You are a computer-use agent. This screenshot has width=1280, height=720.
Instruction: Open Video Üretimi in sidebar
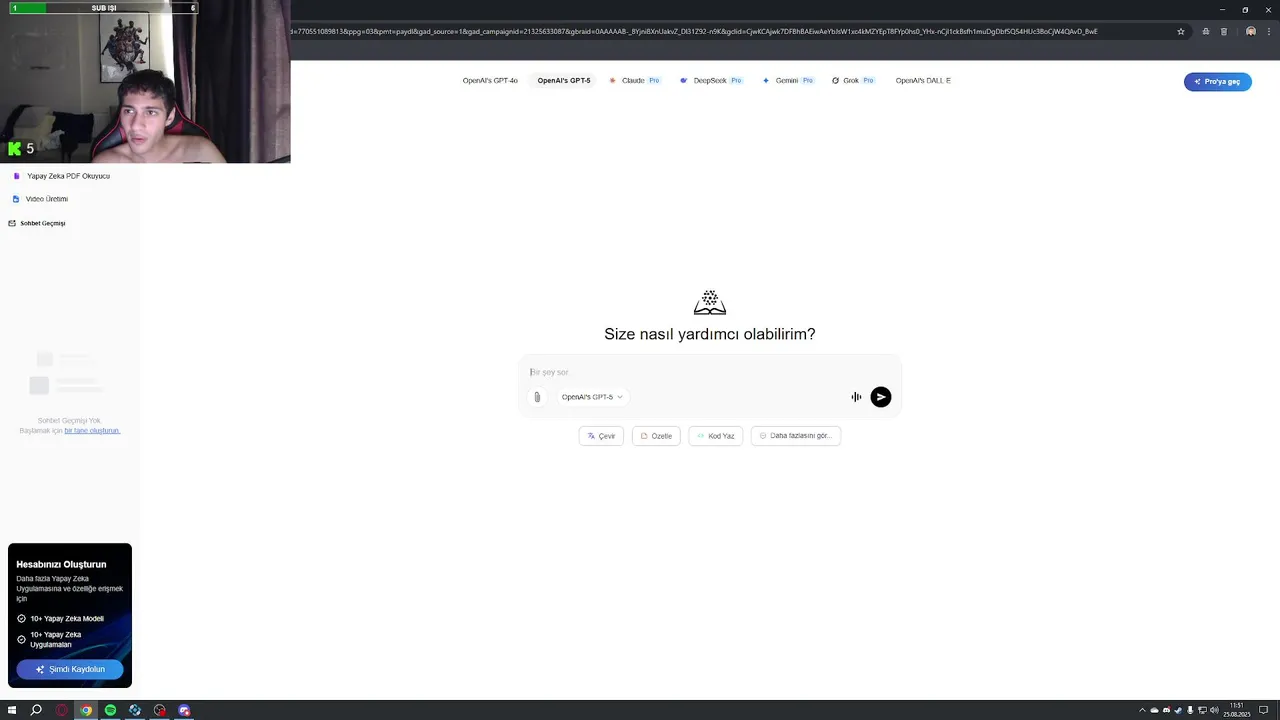point(47,199)
